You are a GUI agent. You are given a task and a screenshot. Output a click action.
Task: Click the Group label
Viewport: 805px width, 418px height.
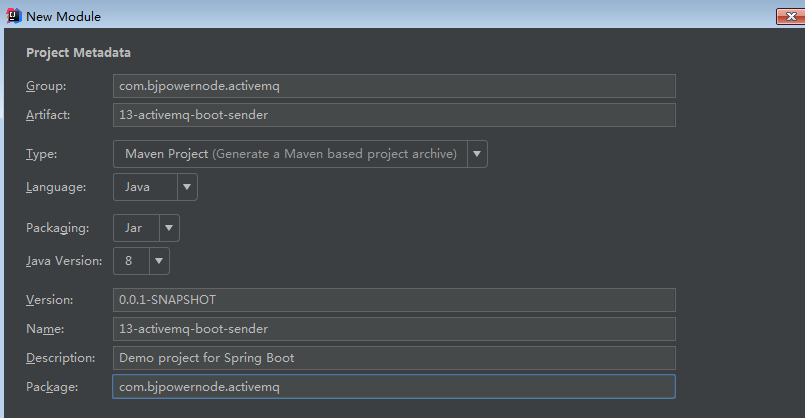click(x=46, y=86)
